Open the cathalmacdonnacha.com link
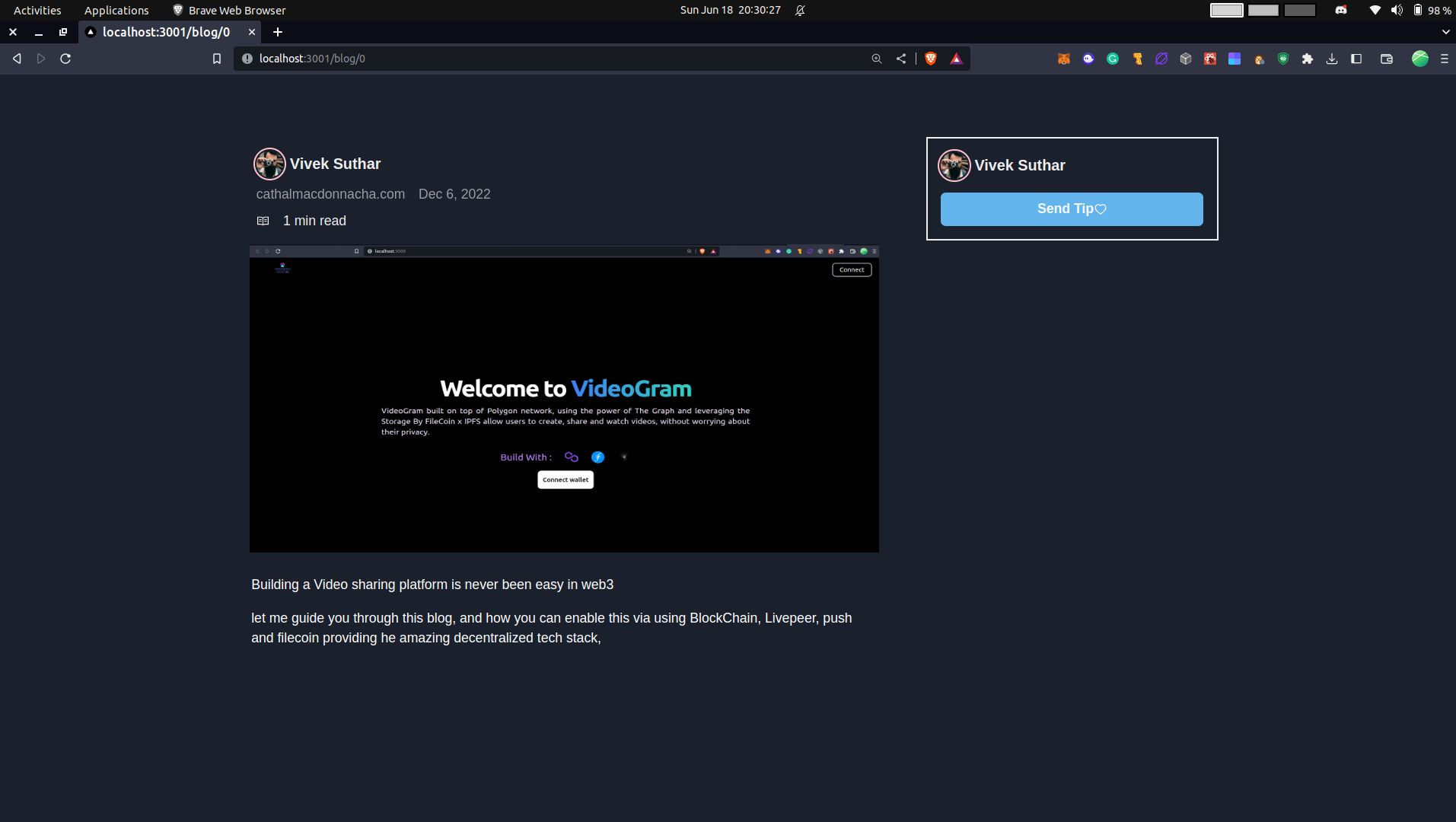 pos(330,194)
